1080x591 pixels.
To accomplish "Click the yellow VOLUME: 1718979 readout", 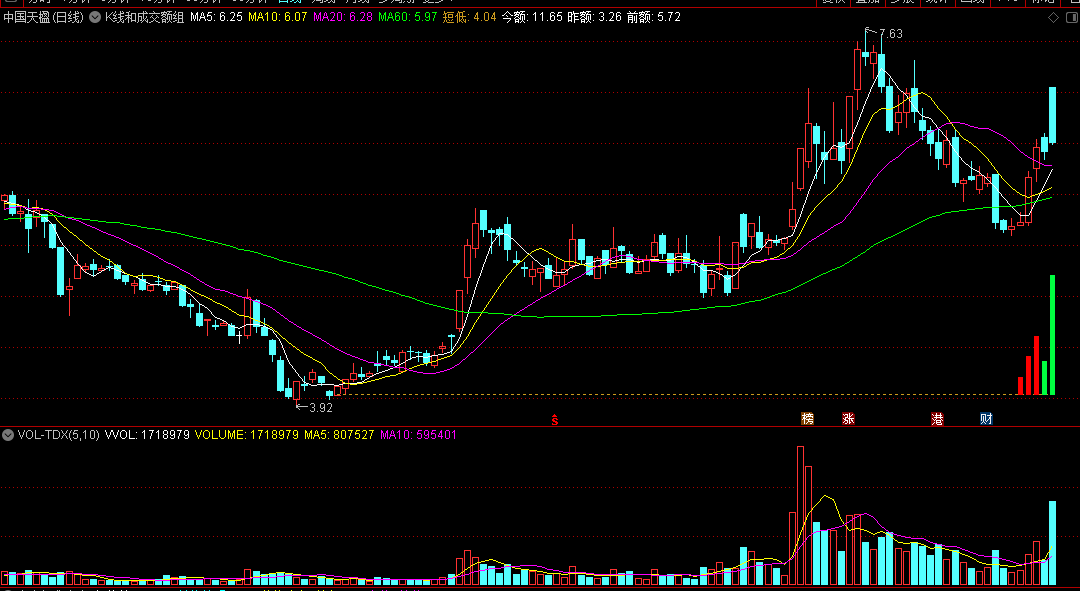I will (x=247, y=435).
